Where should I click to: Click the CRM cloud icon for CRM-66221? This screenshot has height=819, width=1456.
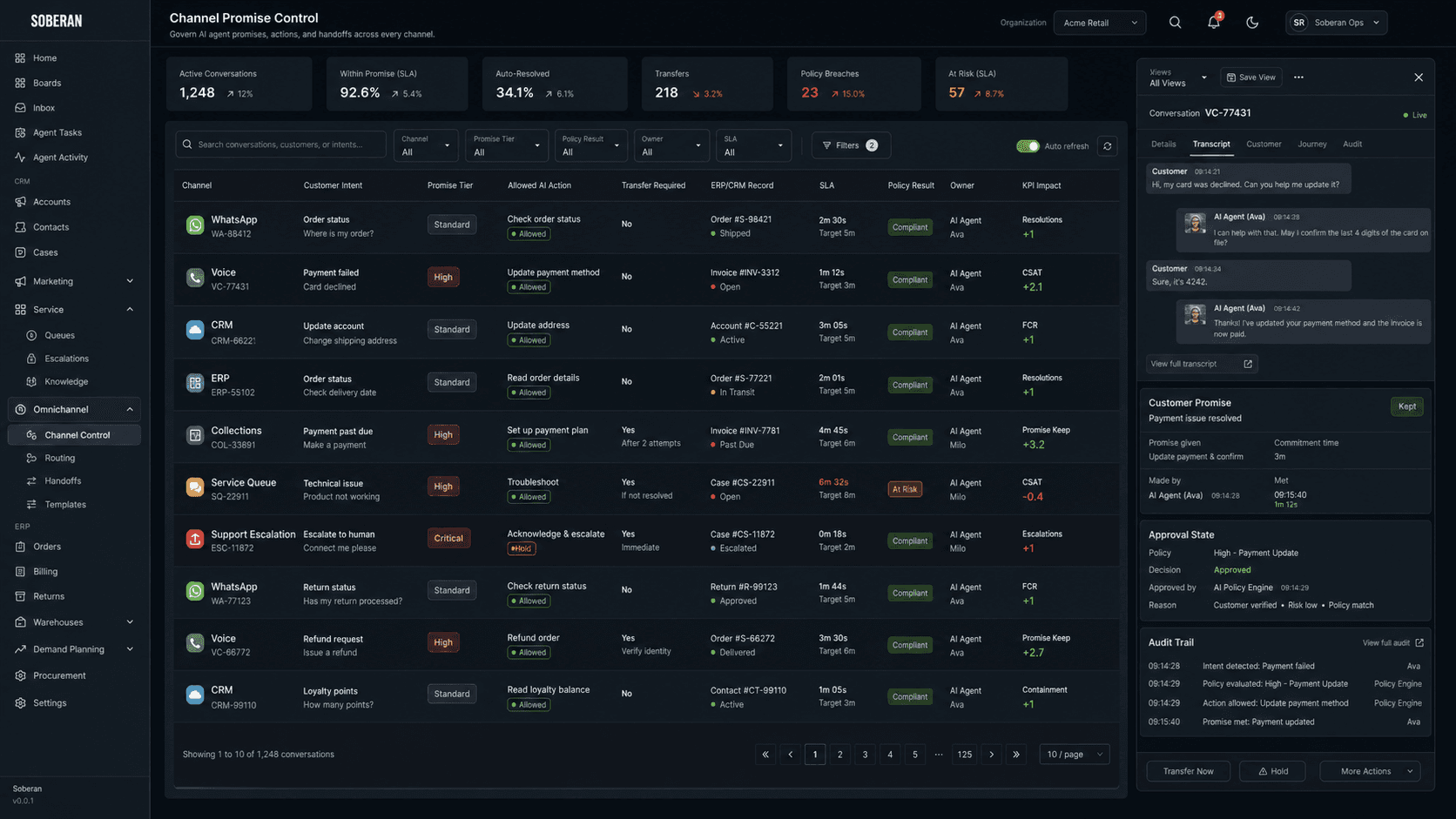195,331
